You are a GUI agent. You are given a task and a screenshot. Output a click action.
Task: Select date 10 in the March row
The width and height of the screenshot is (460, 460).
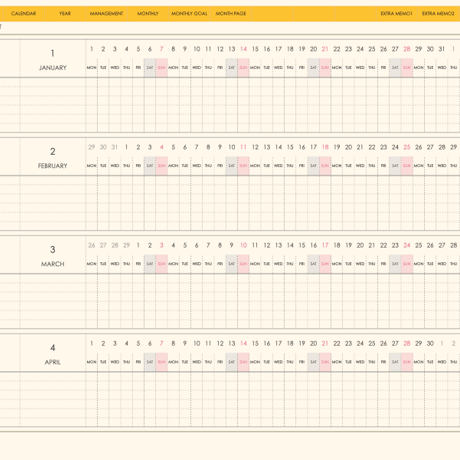point(243,245)
